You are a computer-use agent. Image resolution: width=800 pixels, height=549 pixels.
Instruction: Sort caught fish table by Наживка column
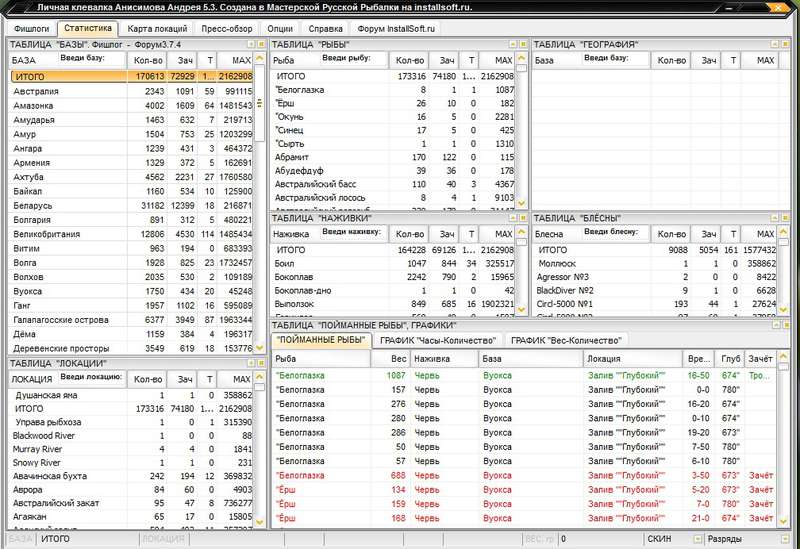coord(444,359)
